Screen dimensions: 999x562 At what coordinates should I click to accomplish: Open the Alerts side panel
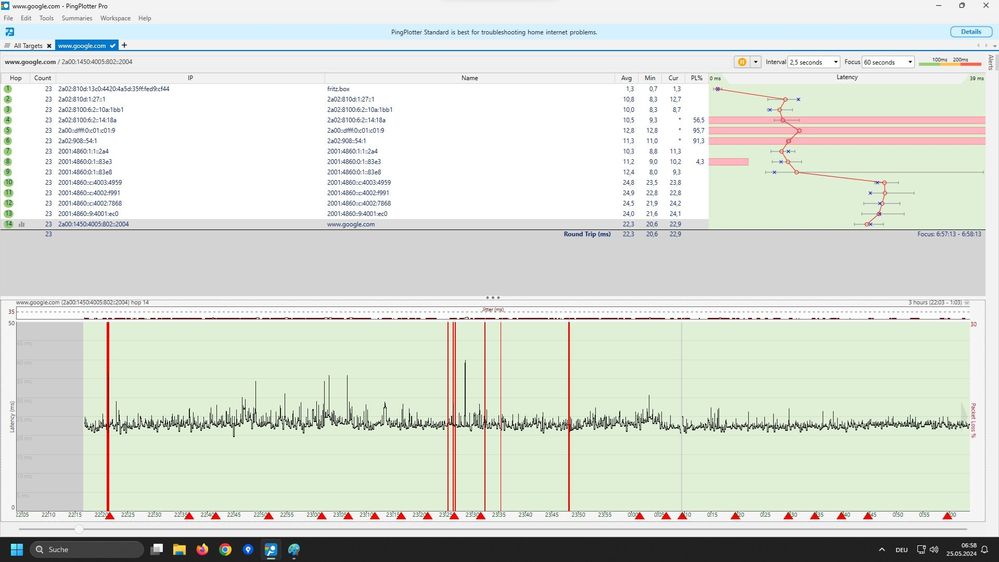(991, 62)
